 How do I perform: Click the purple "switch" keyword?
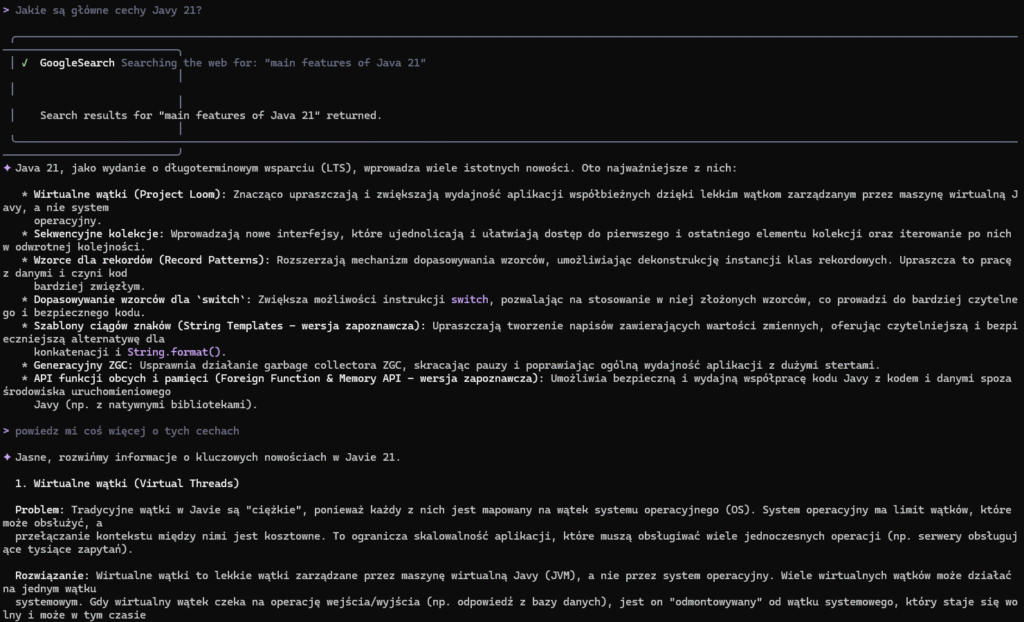pyautogui.click(x=469, y=299)
